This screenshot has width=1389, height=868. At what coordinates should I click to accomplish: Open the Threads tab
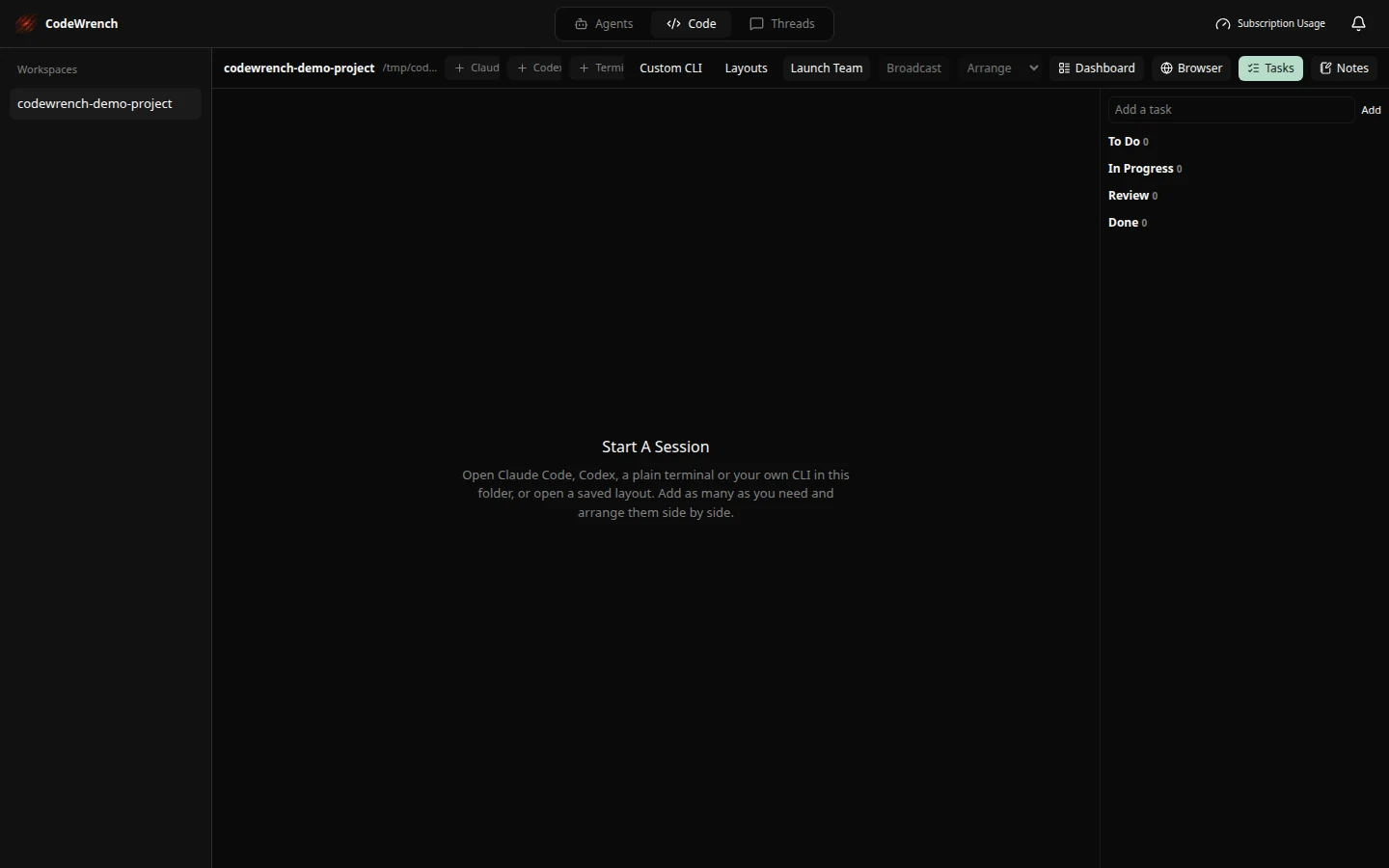(782, 24)
